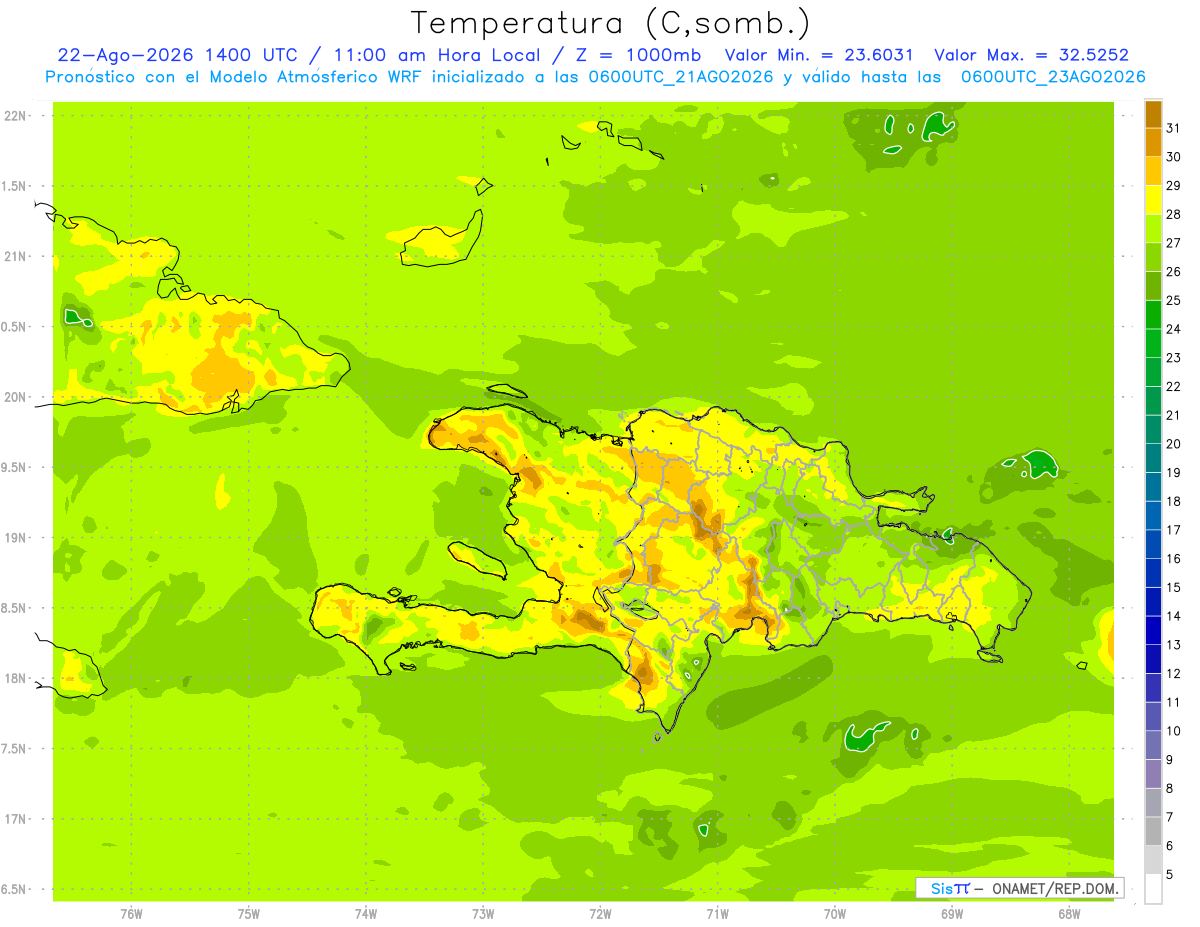The height and width of the screenshot is (927, 1200).
Task: Click the "20N" latitude axis label
Action: click(14, 397)
